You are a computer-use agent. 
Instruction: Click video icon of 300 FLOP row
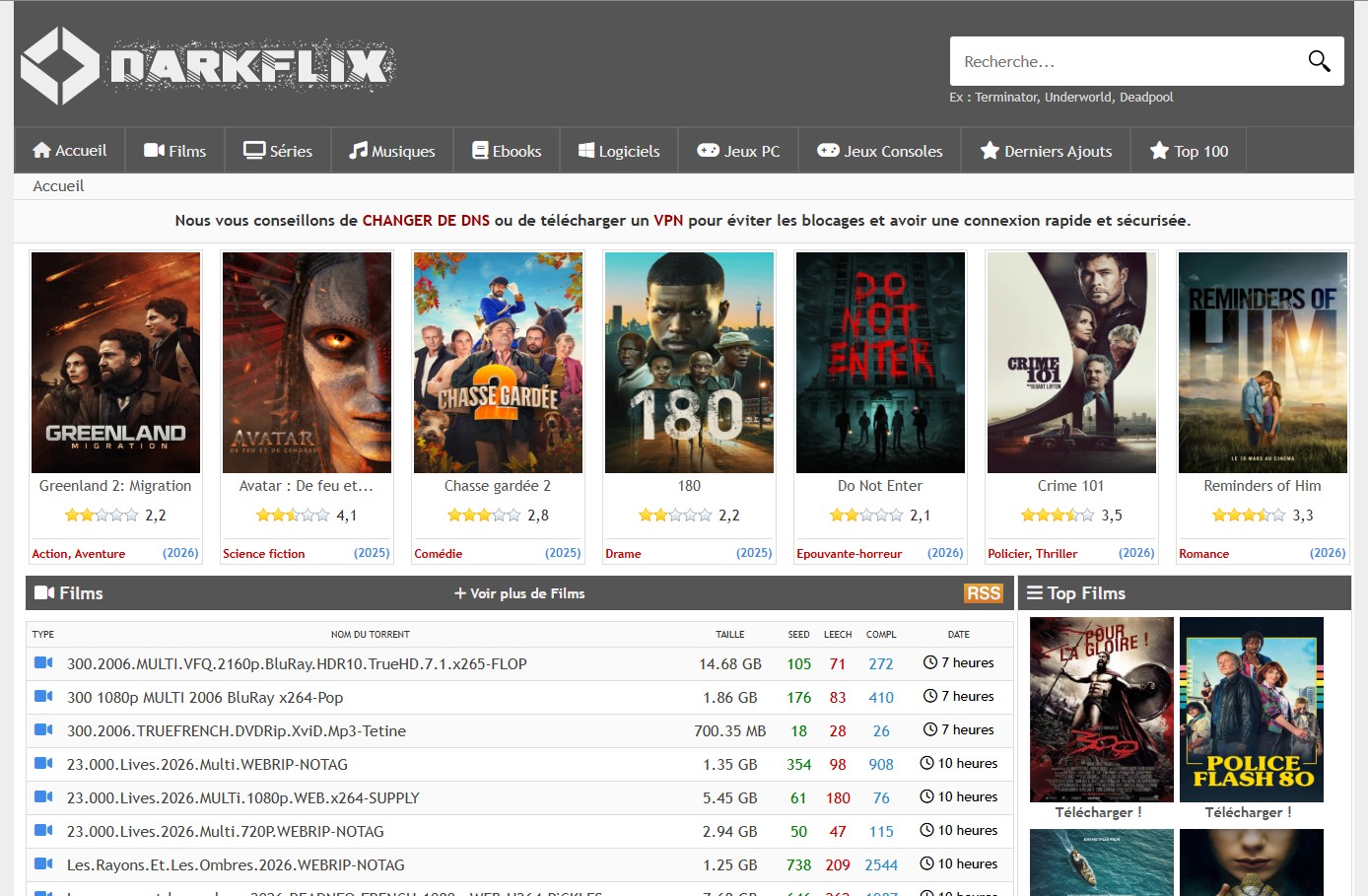(x=43, y=663)
